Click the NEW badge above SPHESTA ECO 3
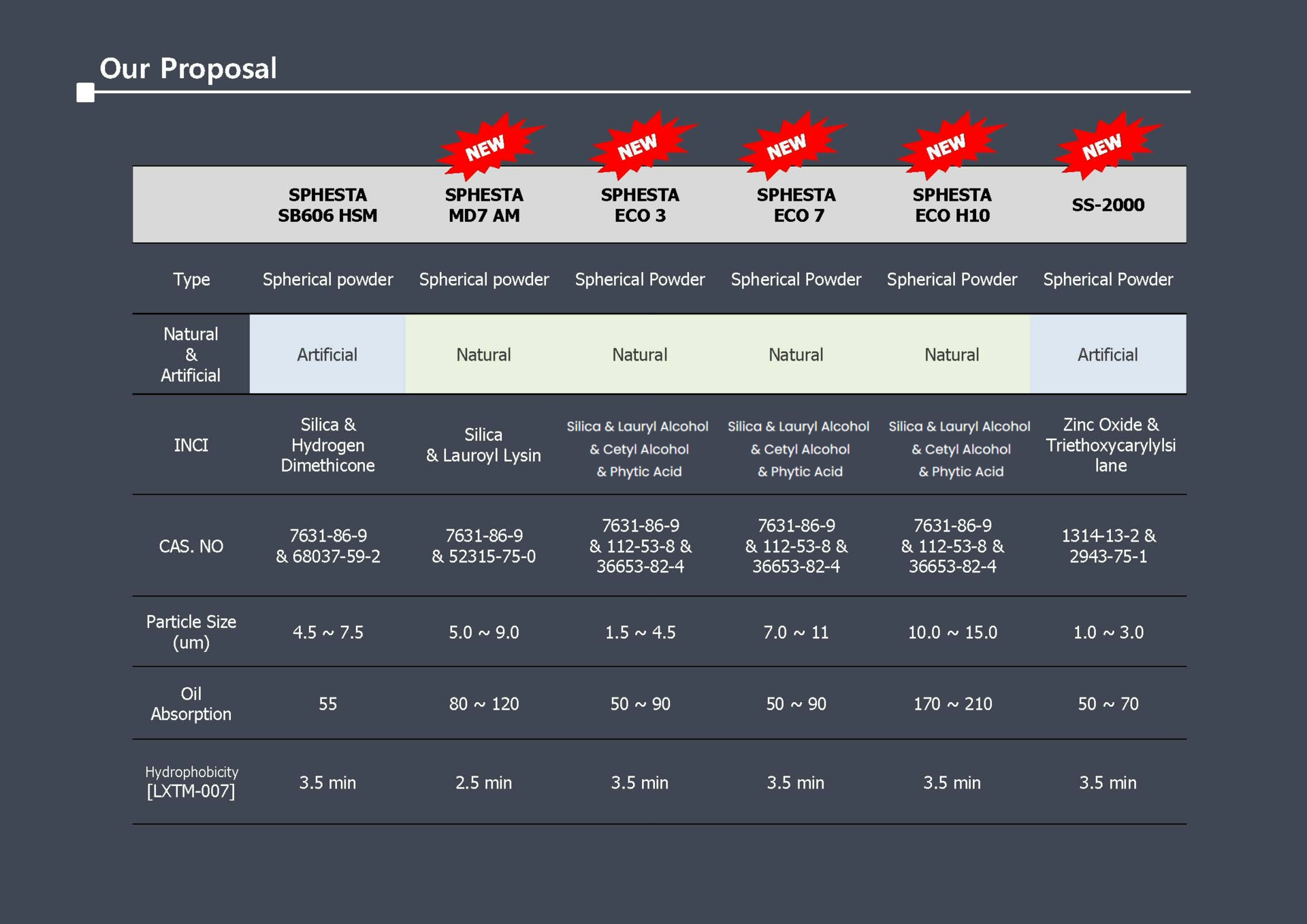This screenshot has height=924, width=1307. pyautogui.click(x=638, y=146)
